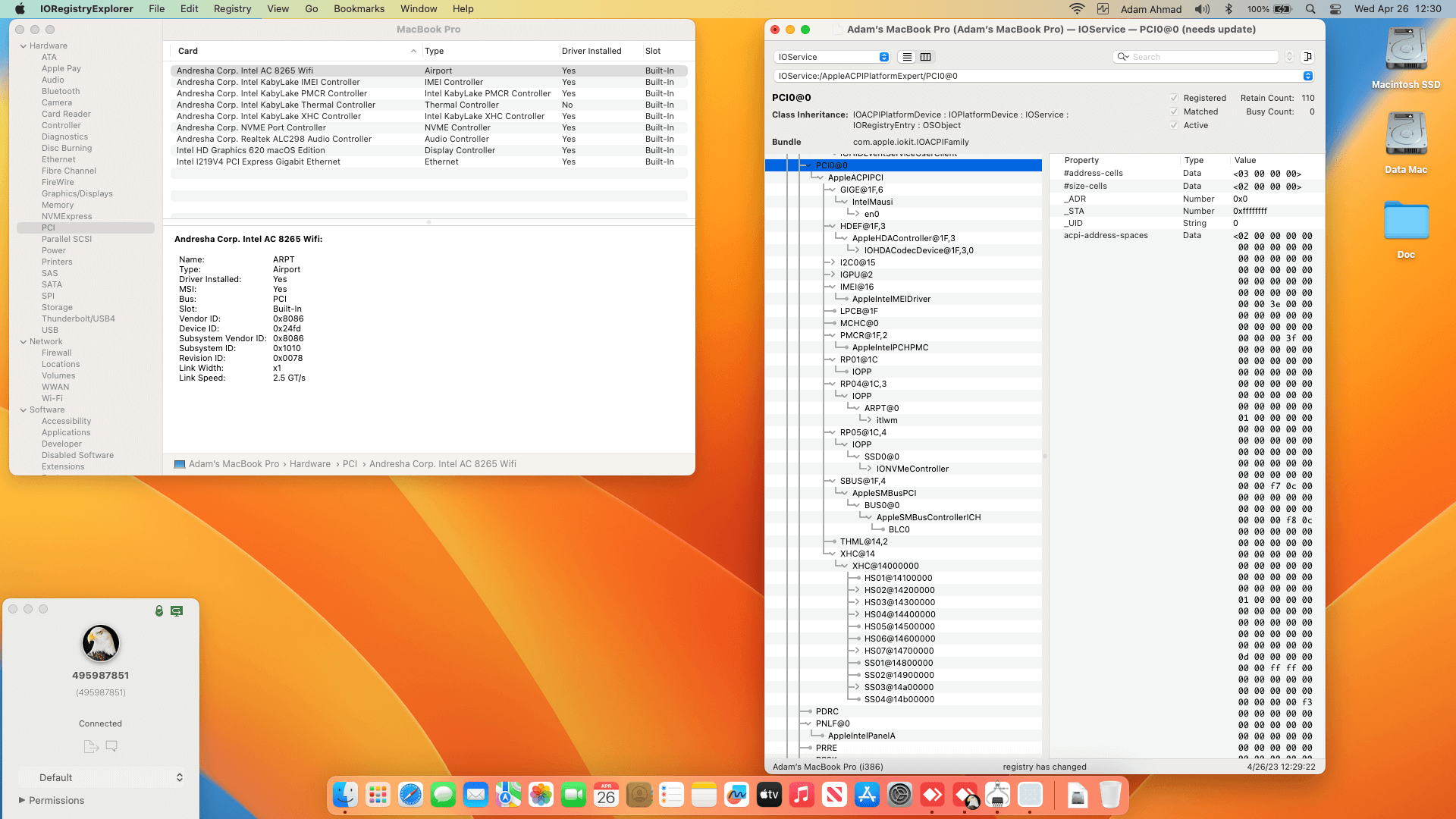Open System Settings from the Dock
This screenshot has width=1456, height=819.
pyautogui.click(x=899, y=795)
